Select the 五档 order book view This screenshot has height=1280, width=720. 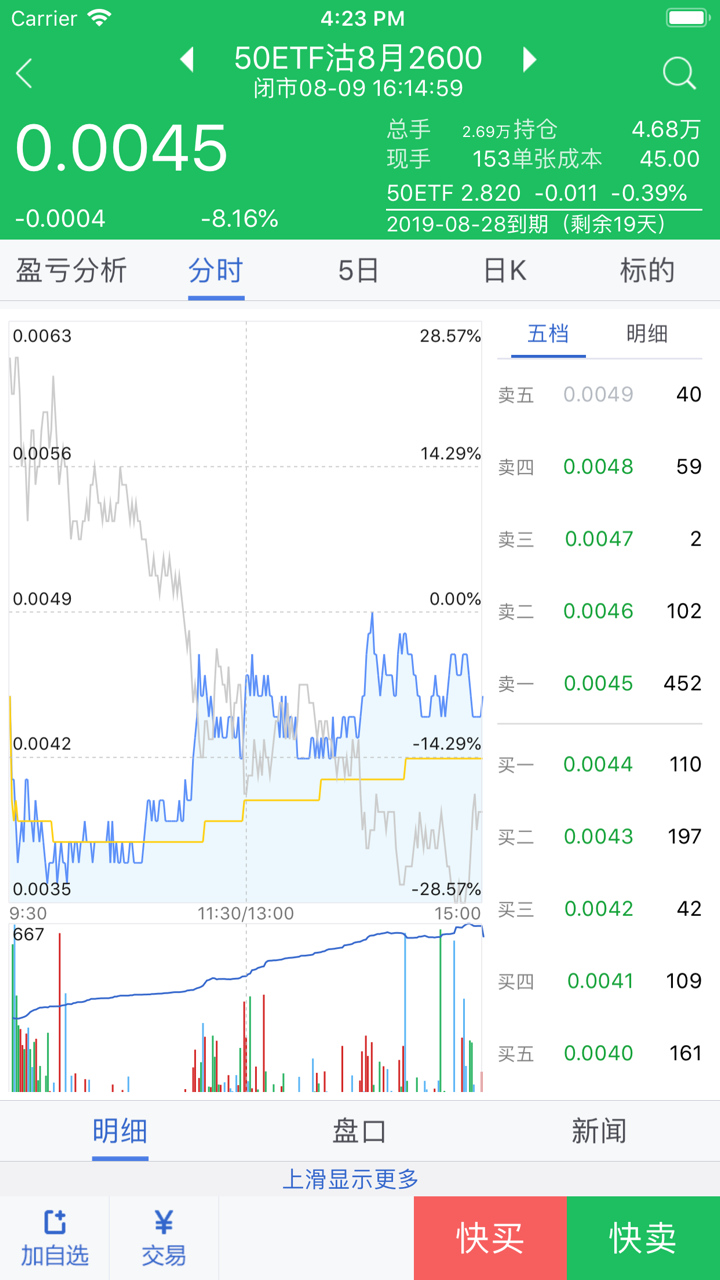click(548, 334)
